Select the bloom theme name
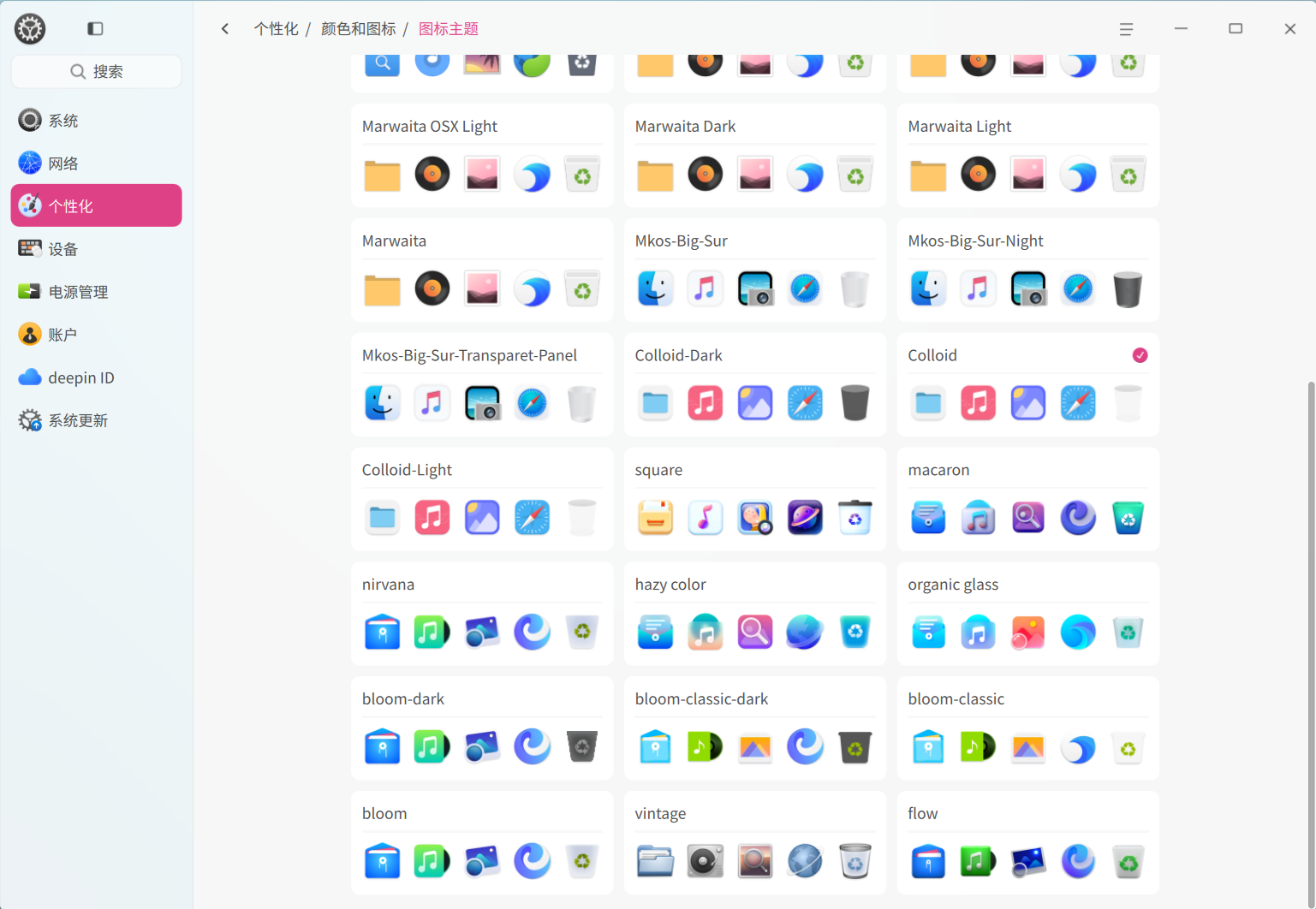Screen dimensions: 1316x909 [384, 814]
